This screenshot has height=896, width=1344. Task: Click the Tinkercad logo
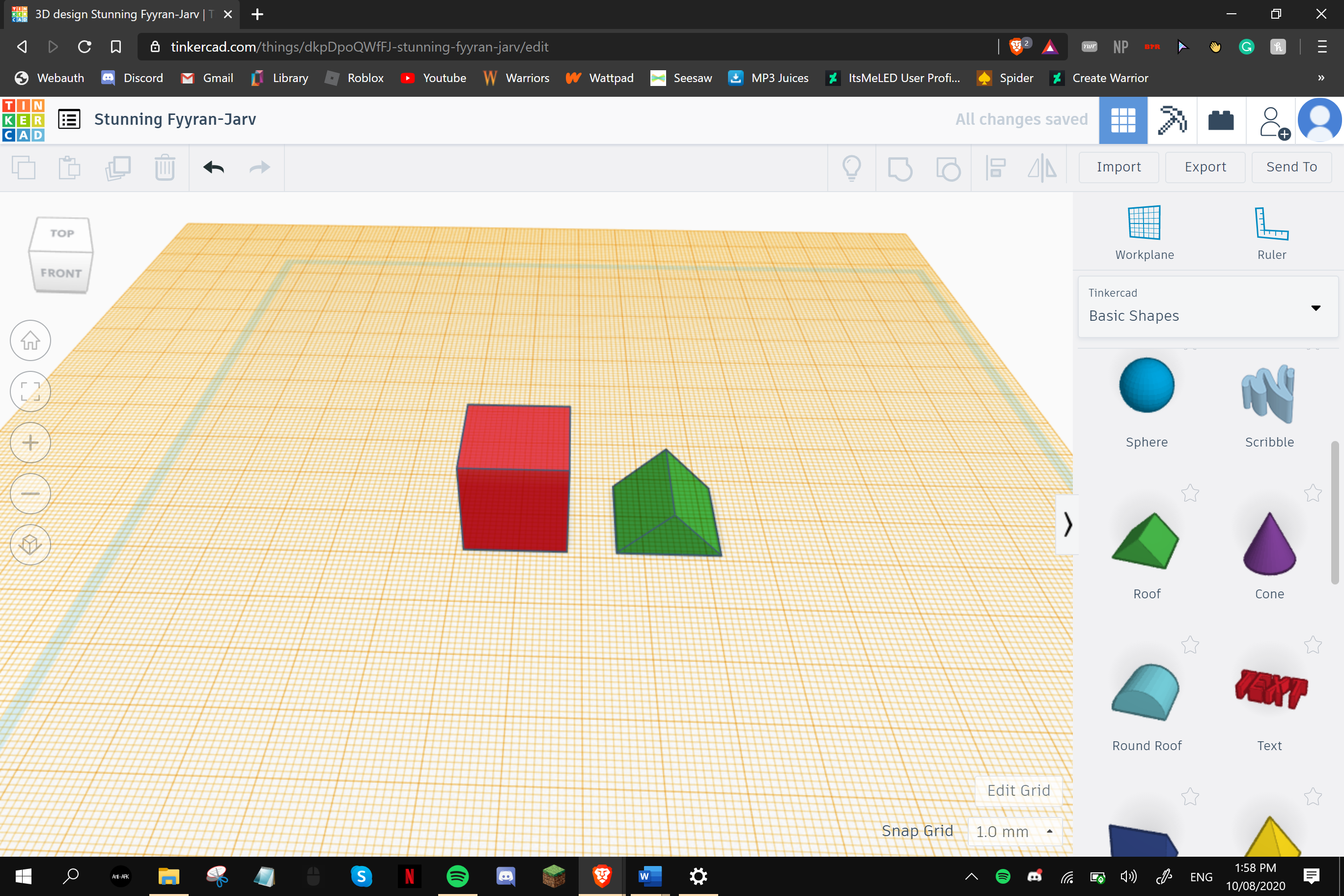24,120
